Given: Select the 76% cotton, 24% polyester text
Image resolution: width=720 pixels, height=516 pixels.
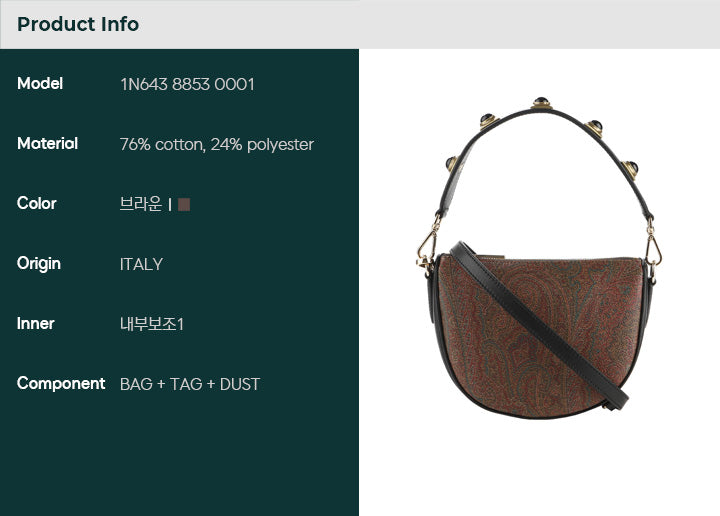Looking at the screenshot, I should pyautogui.click(x=217, y=145).
